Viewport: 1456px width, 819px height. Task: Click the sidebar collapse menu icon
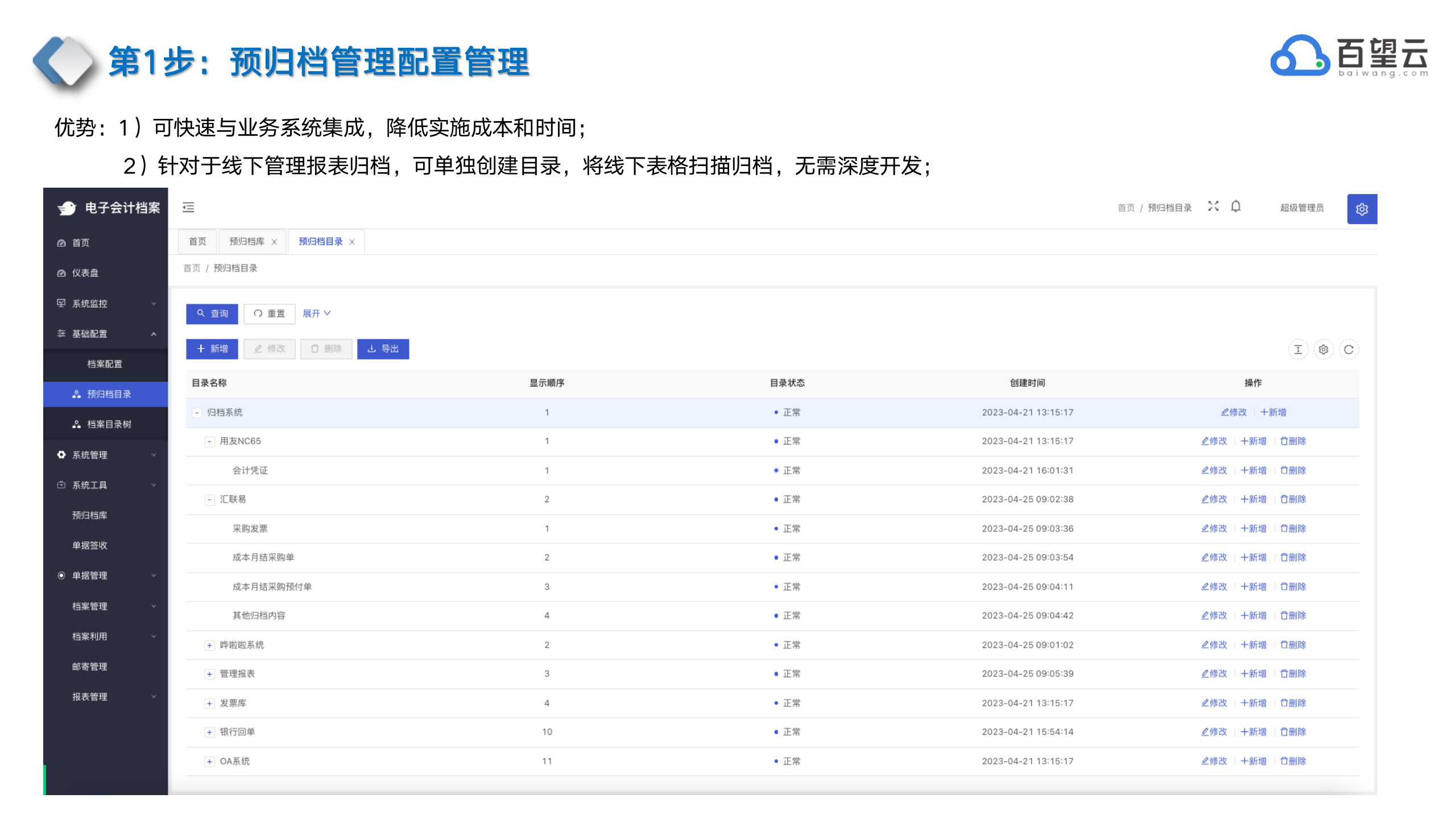click(x=188, y=208)
